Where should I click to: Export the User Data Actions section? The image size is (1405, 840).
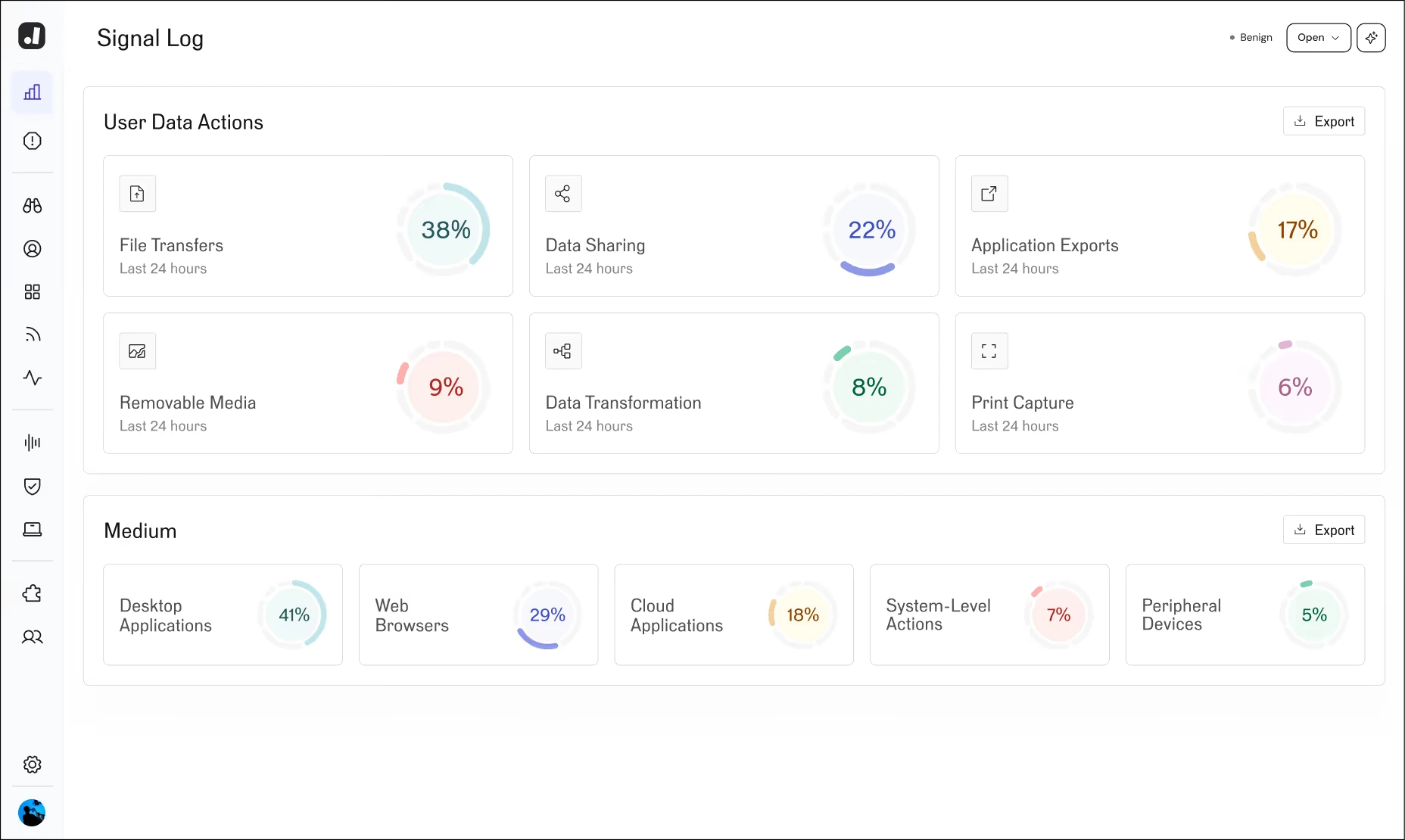click(x=1324, y=121)
